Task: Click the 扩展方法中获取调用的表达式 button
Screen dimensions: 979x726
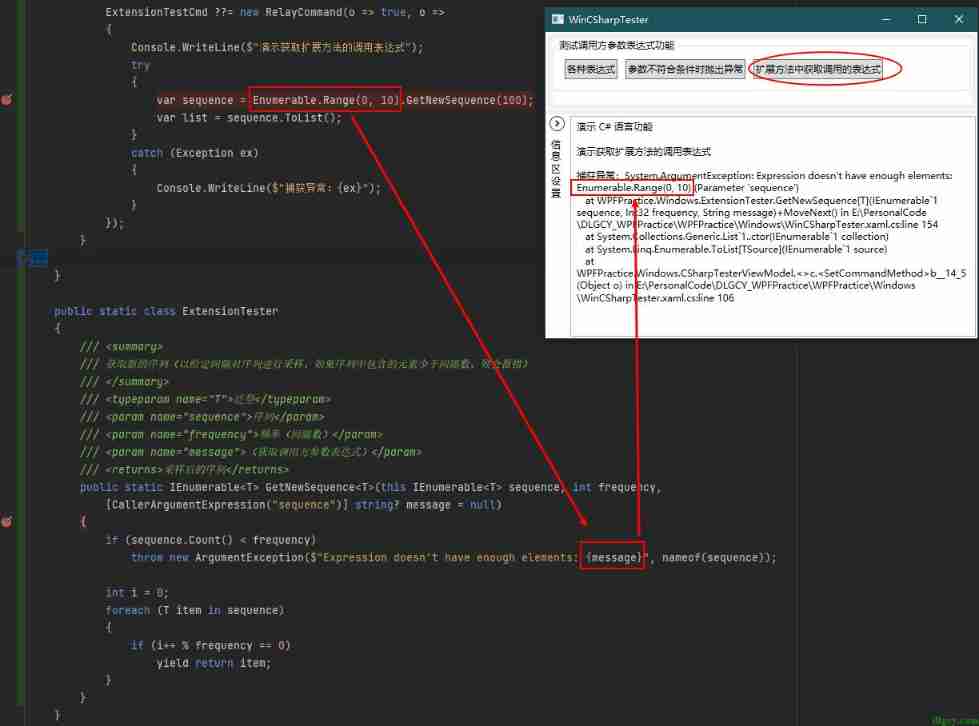Action: (818, 69)
